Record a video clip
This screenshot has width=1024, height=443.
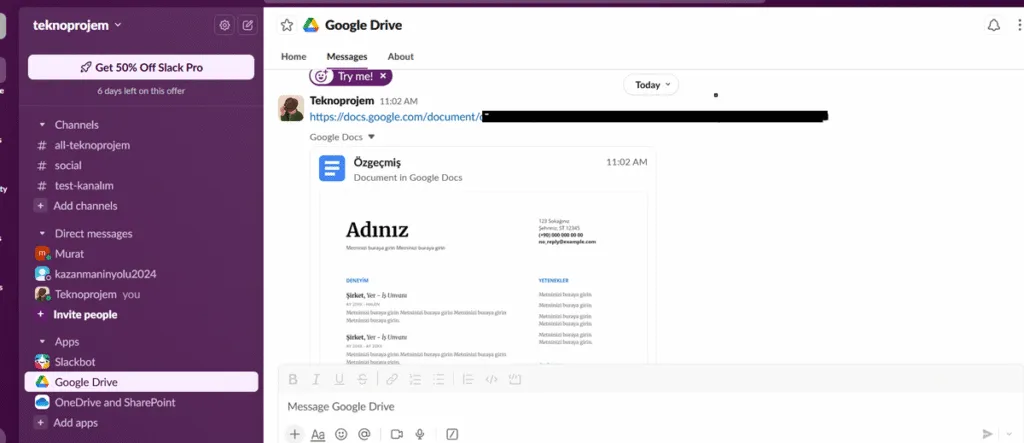396,434
